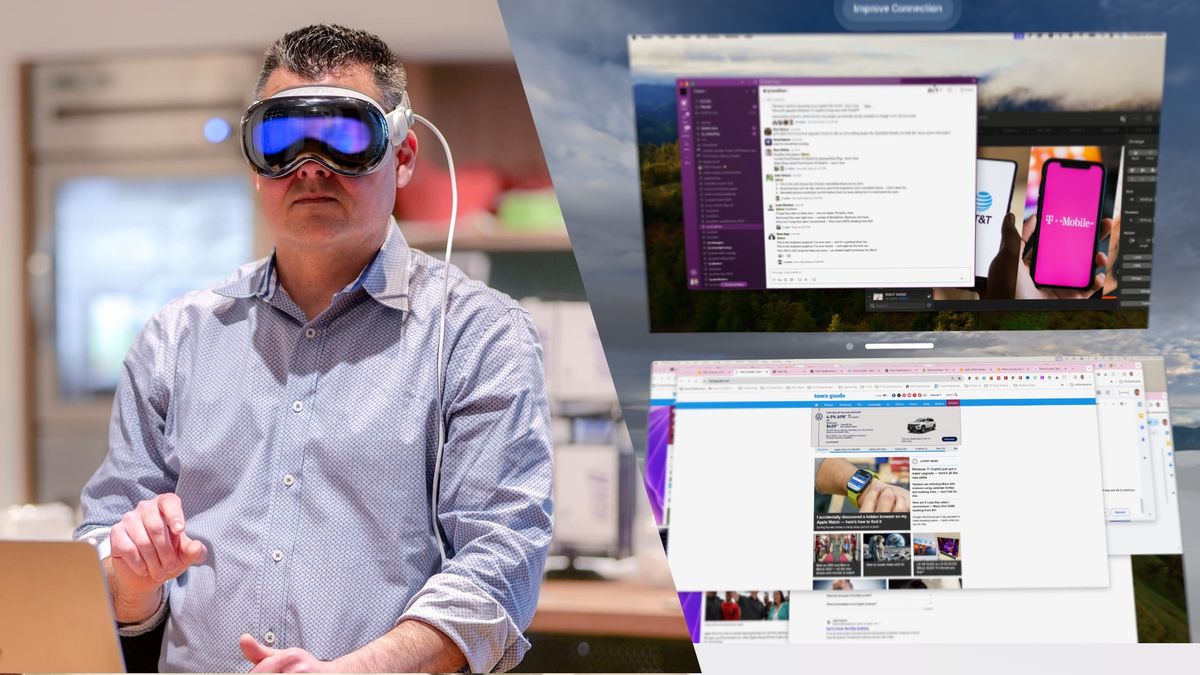
Task: Select the highlighted channel in the Slack sidebar
Action: pos(729,227)
